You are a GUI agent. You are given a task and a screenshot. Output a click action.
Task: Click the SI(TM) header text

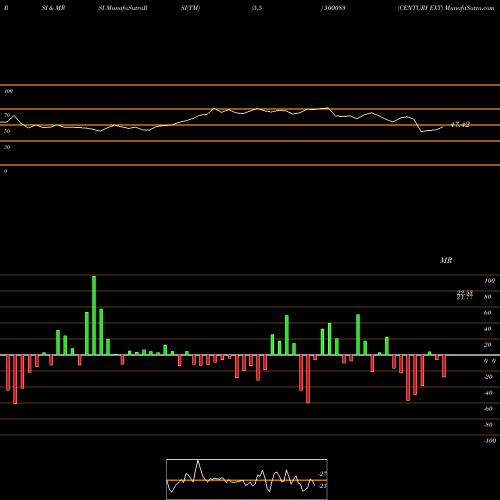click(190, 8)
